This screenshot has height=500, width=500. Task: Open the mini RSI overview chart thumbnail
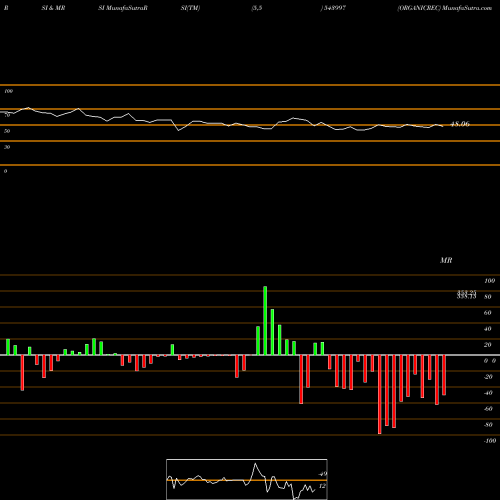click(247, 479)
